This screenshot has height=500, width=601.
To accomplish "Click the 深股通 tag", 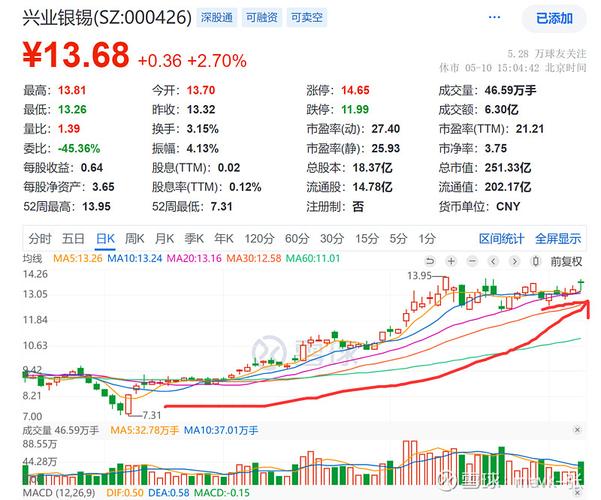I will [217, 17].
